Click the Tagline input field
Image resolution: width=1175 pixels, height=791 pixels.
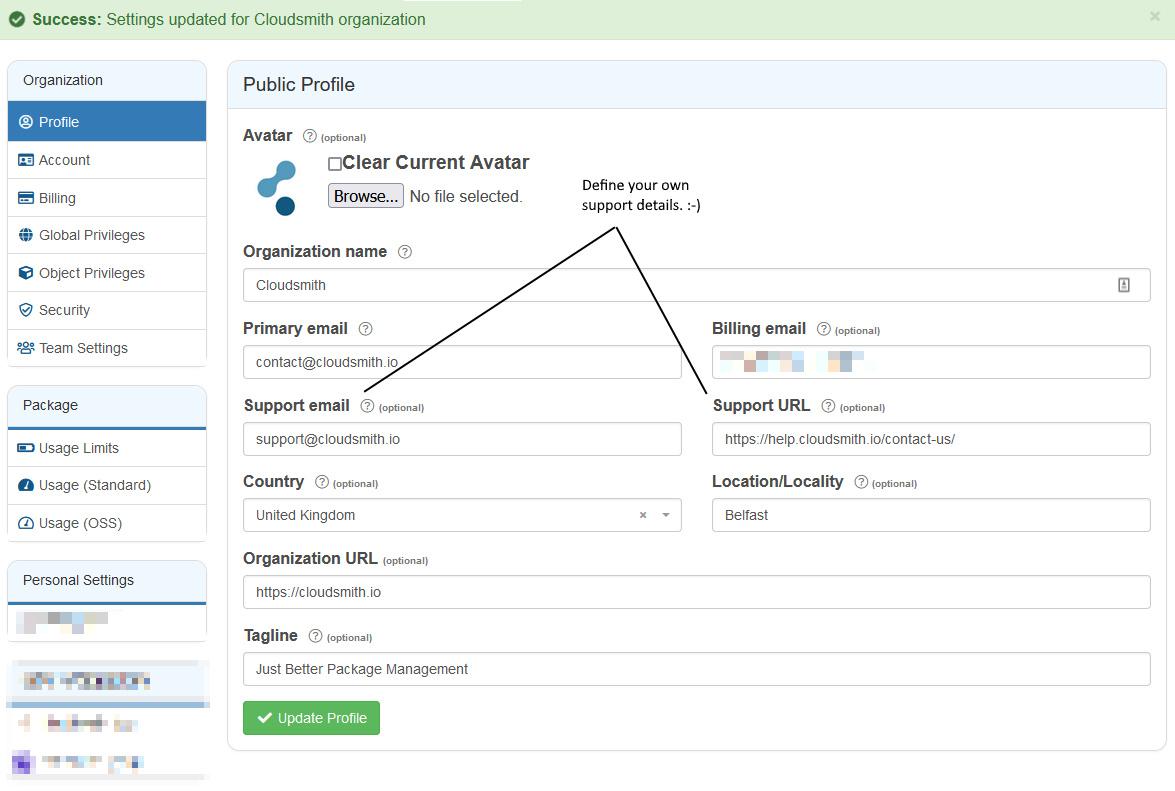[x=696, y=669]
